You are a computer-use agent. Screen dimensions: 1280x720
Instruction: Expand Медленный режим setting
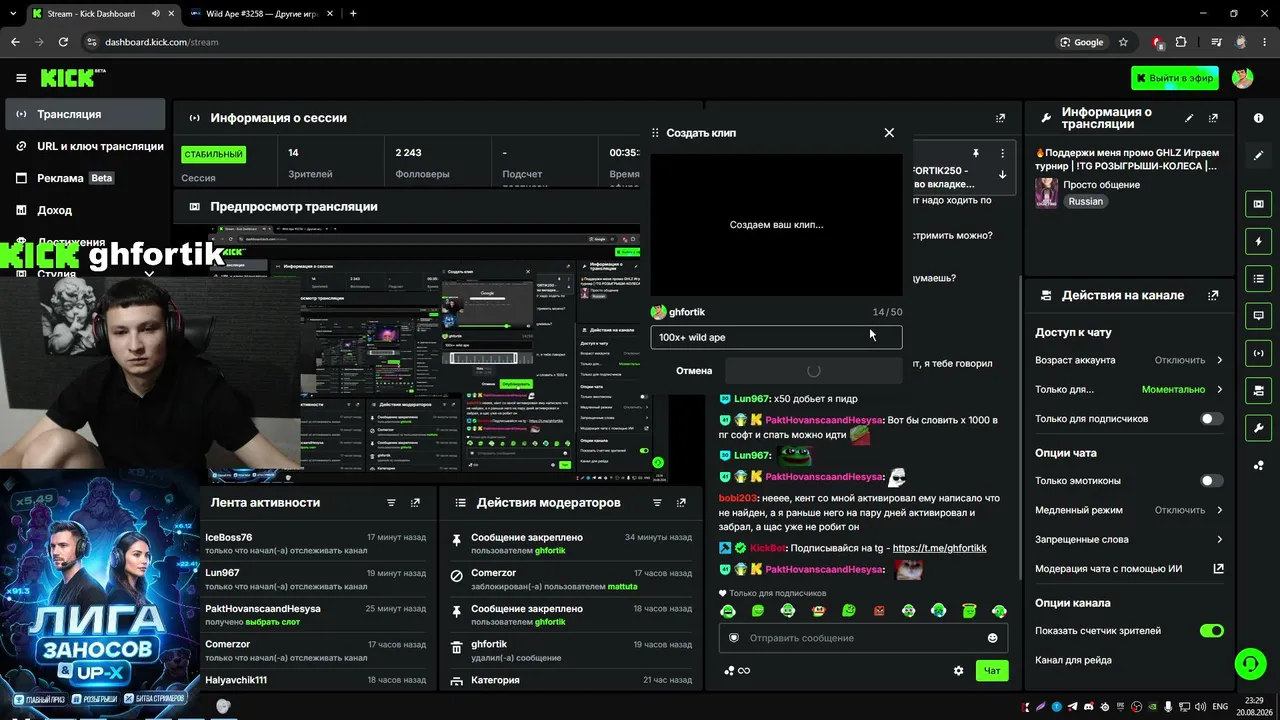1129,510
